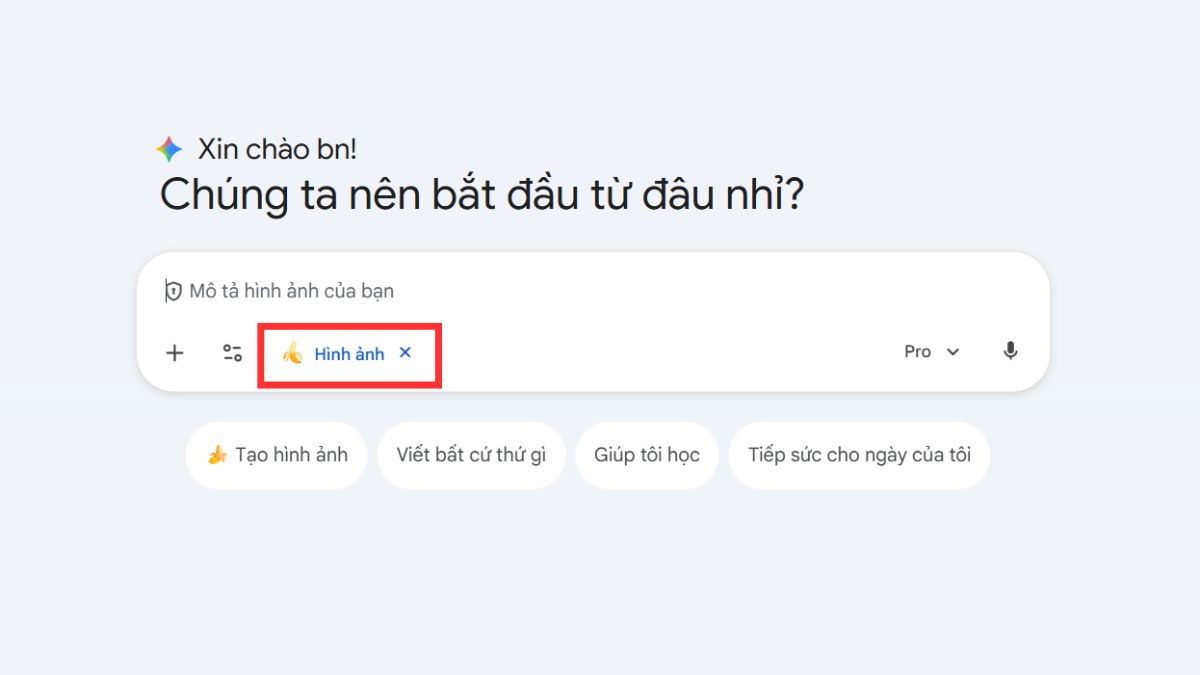Click the Pro label to change models

[916, 351]
